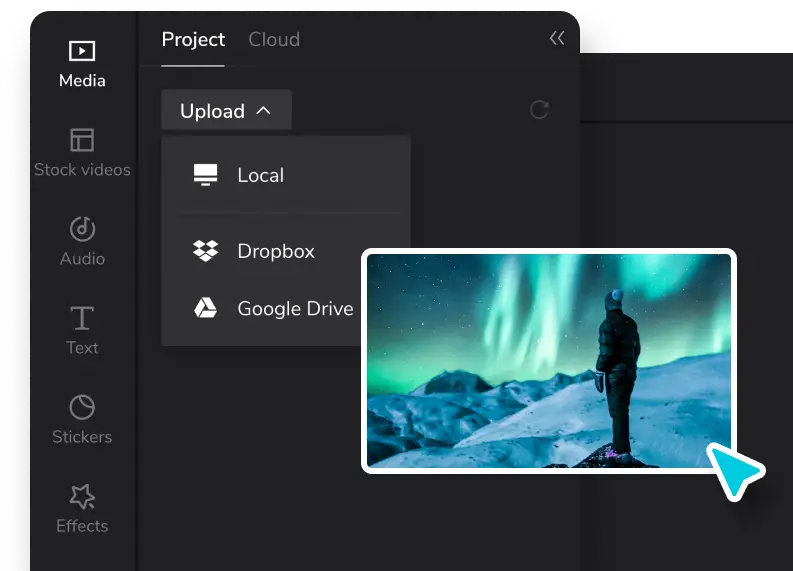
Task: Click the Upload dropdown button text
Action: pos(212,111)
